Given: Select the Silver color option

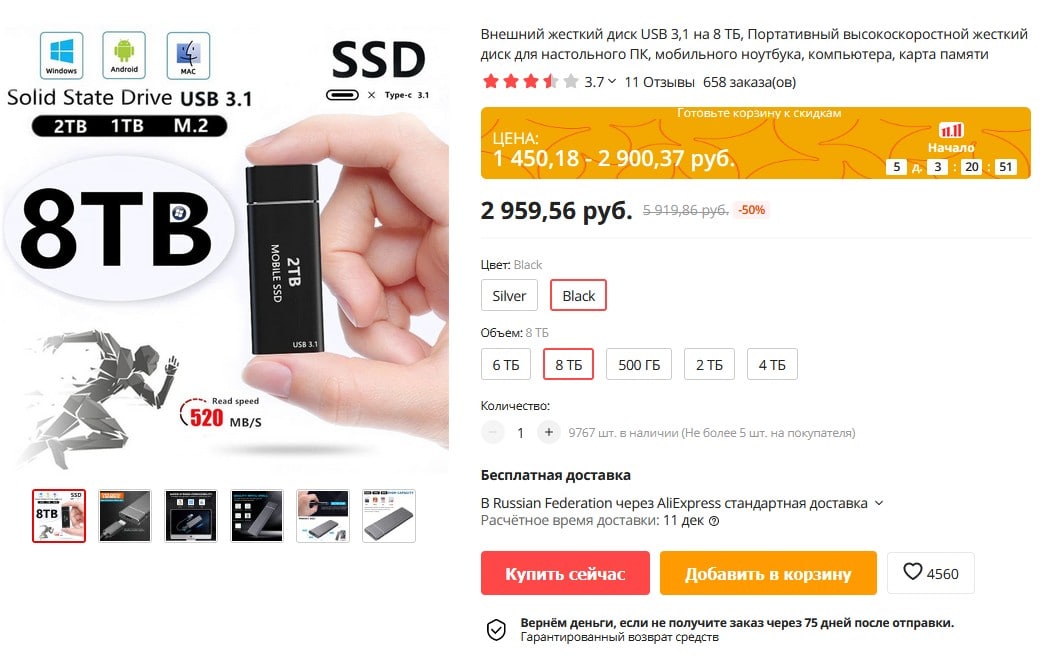Looking at the screenshot, I should pos(509,295).
